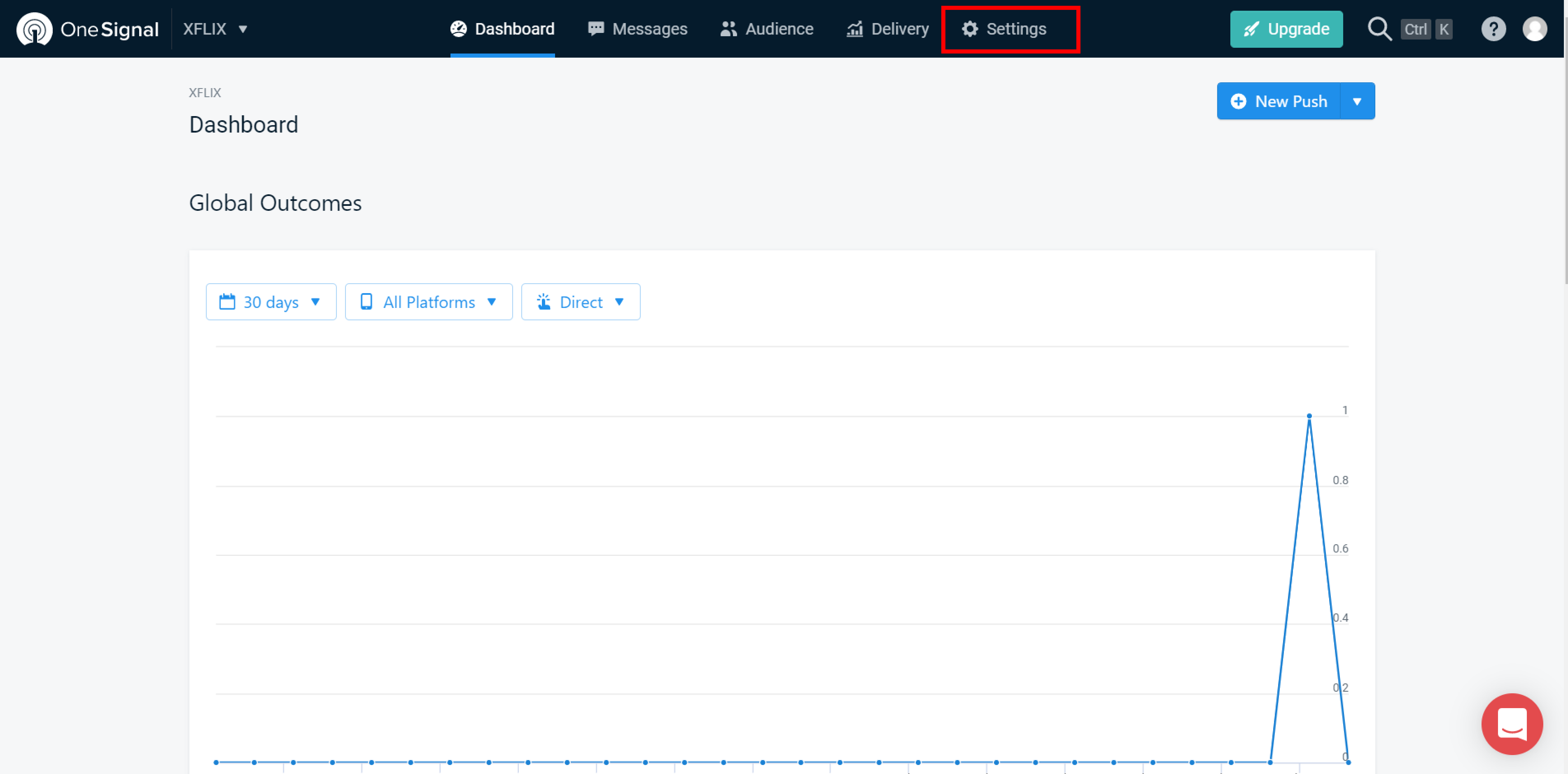Open search with the magnifier icon
The width and height of the screenshot is (1568, 774).
(x=1379, y=29)
